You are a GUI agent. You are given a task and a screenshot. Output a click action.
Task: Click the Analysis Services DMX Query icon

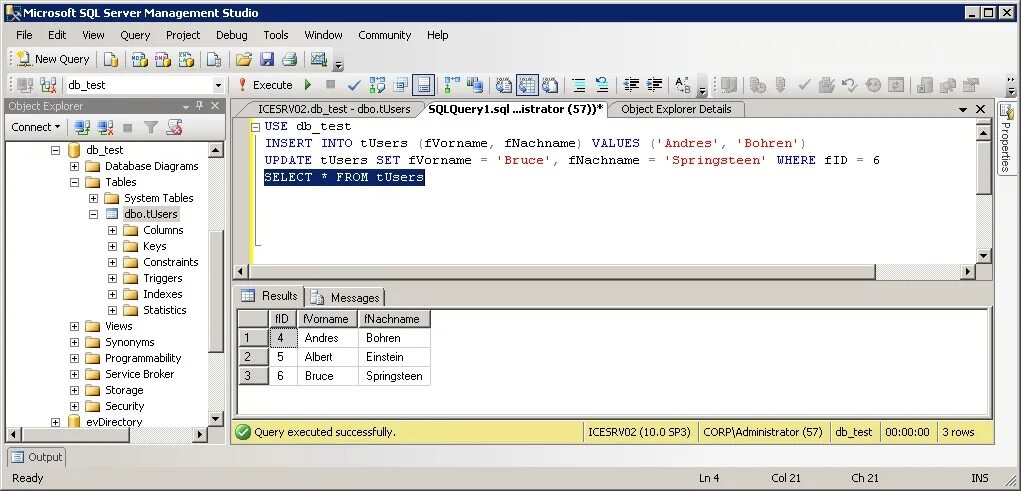pos(163,59)
